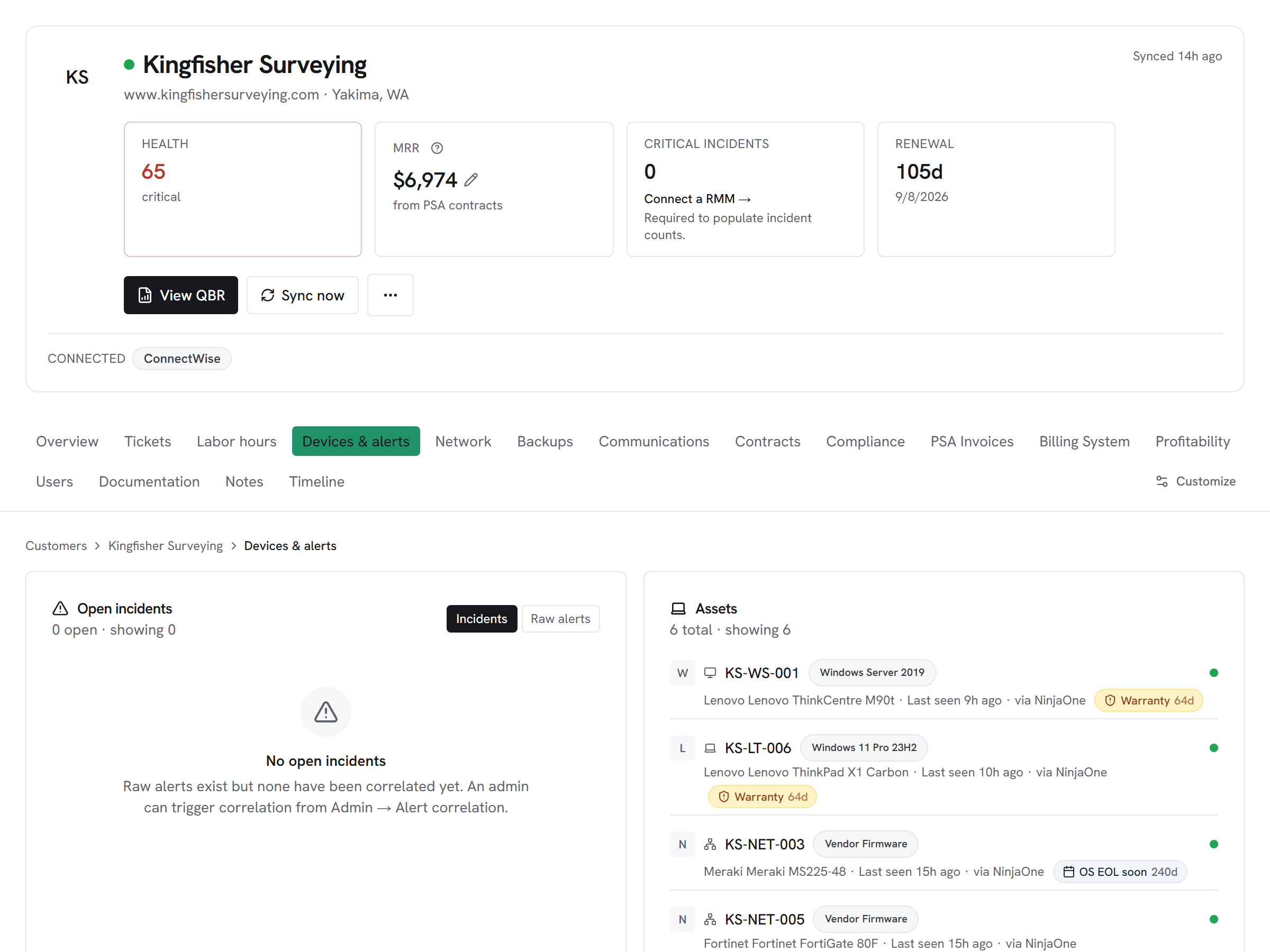The image size is (1270, 952).
Task: Click the Renewal 105d card
Action: [x=996, y=189]
